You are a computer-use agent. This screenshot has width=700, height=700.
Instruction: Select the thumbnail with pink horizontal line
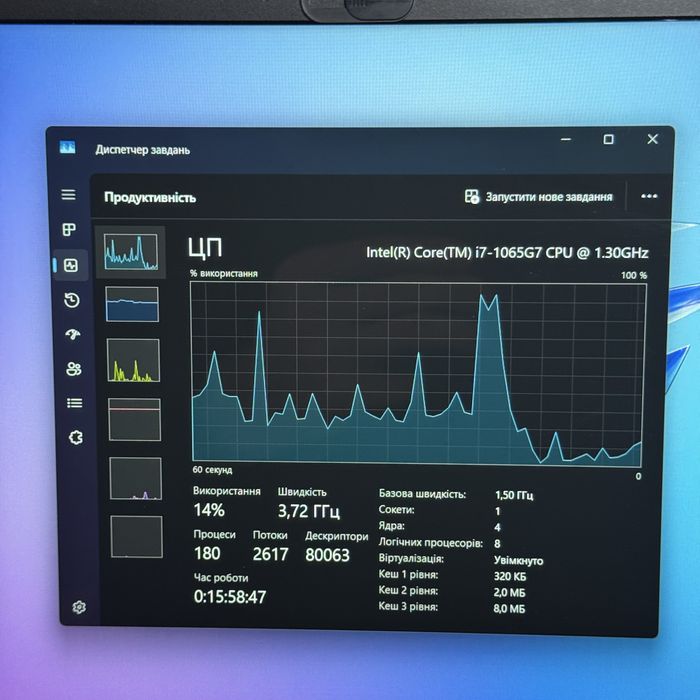(134, 419)
